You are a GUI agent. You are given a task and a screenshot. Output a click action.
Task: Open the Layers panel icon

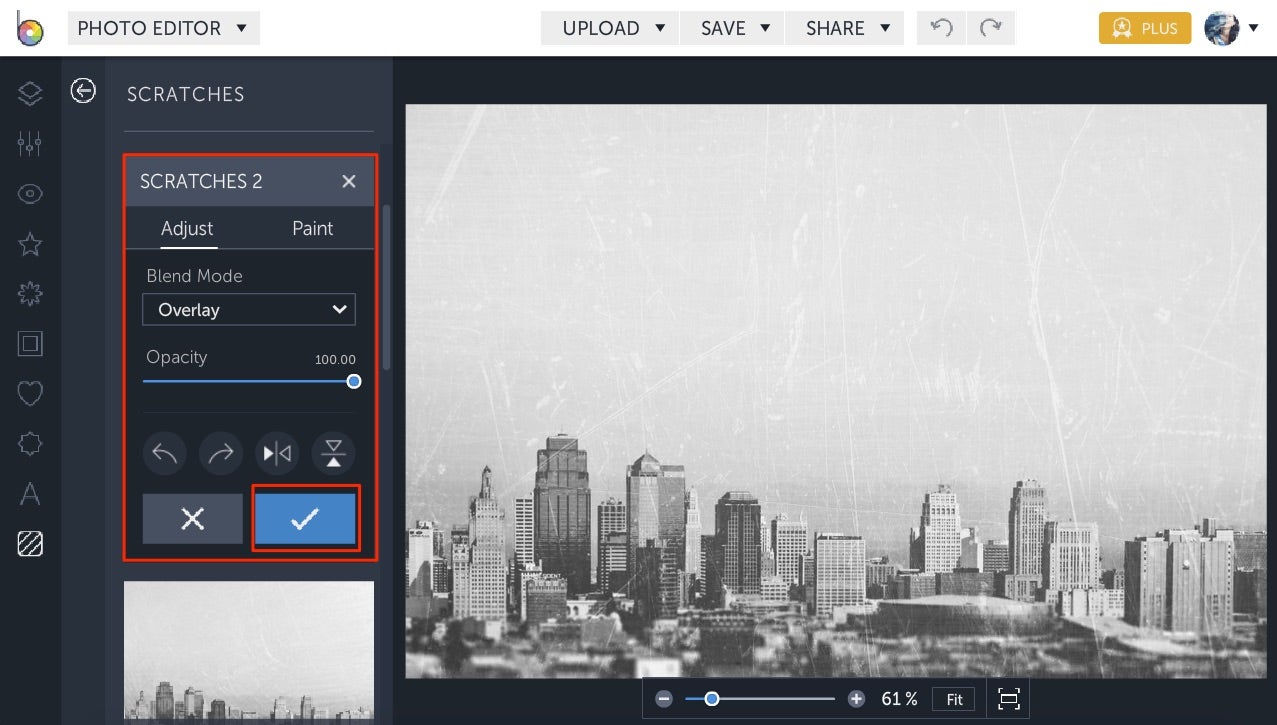29,93
